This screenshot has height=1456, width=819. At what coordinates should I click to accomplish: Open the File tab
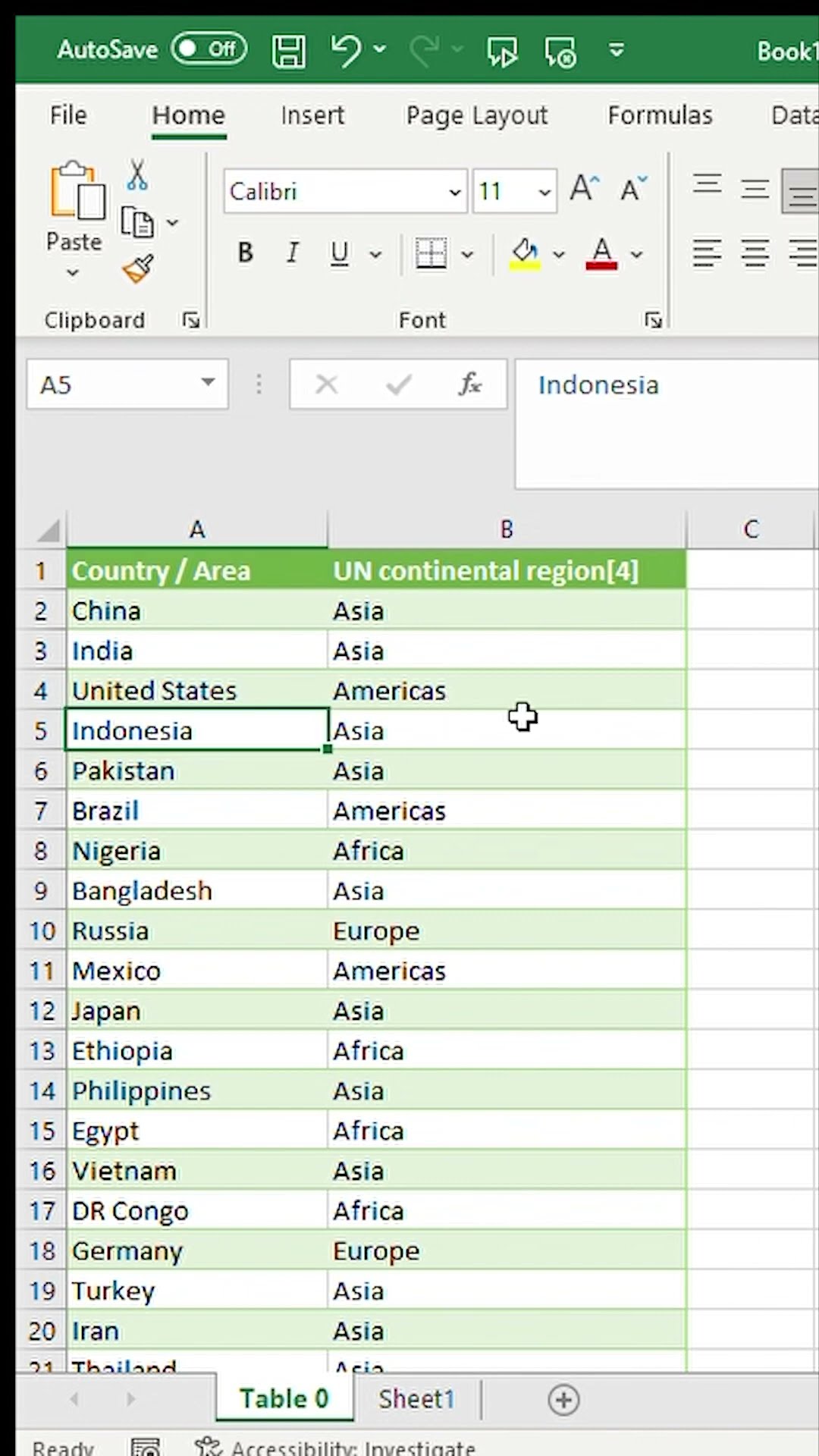click(68, 115)
